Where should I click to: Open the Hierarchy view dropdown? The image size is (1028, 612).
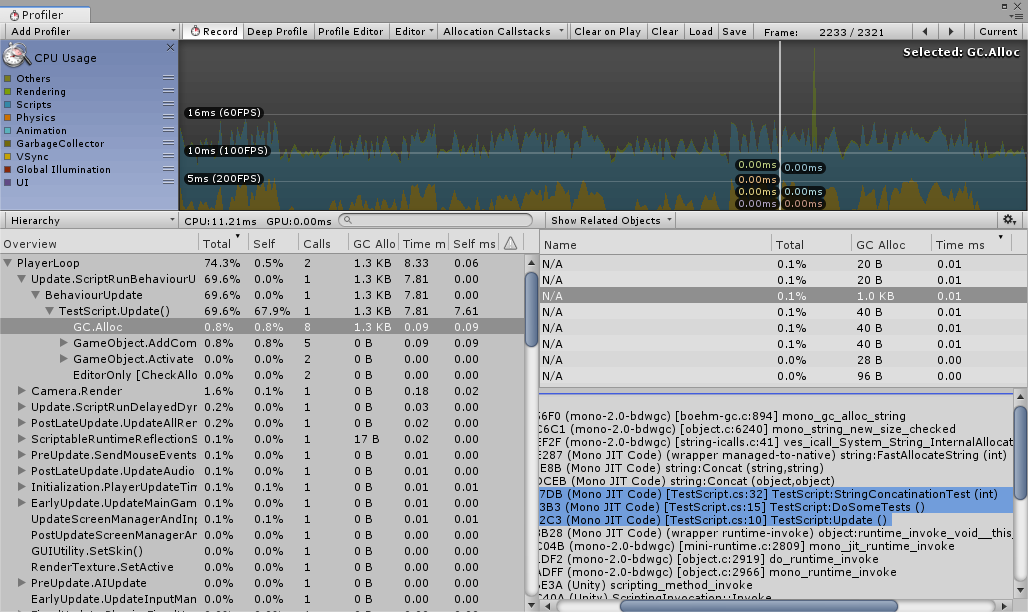tap(90, 220)
